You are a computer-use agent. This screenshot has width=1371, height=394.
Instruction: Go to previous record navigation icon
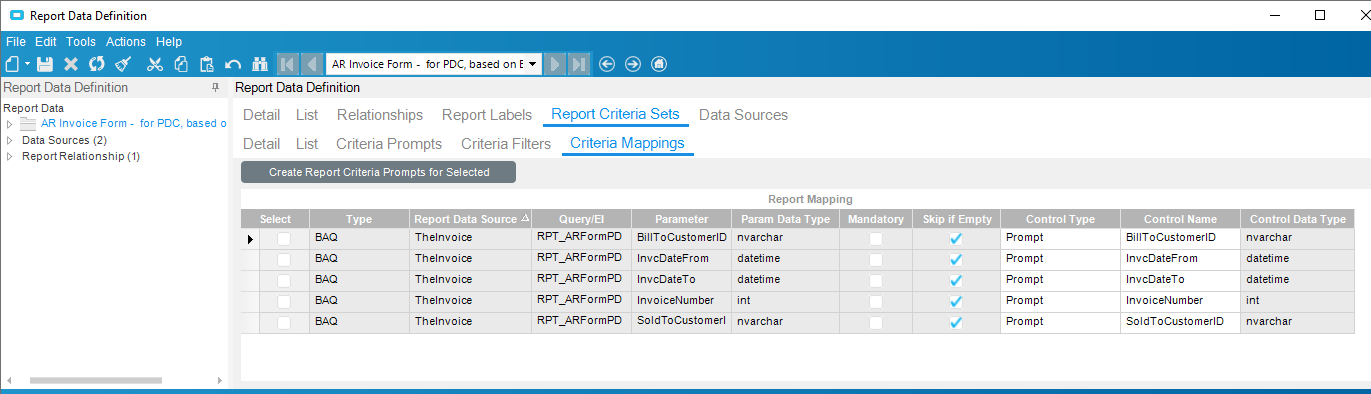311,64
